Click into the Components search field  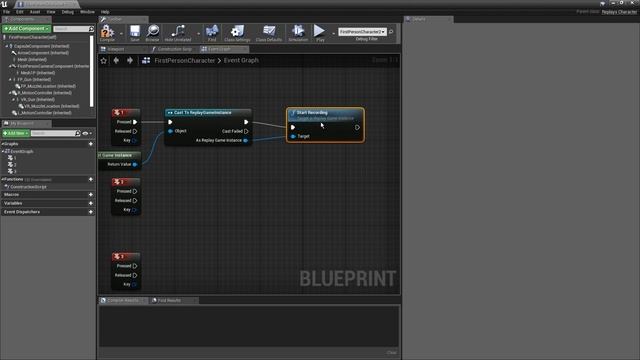[x=71, y=29]
